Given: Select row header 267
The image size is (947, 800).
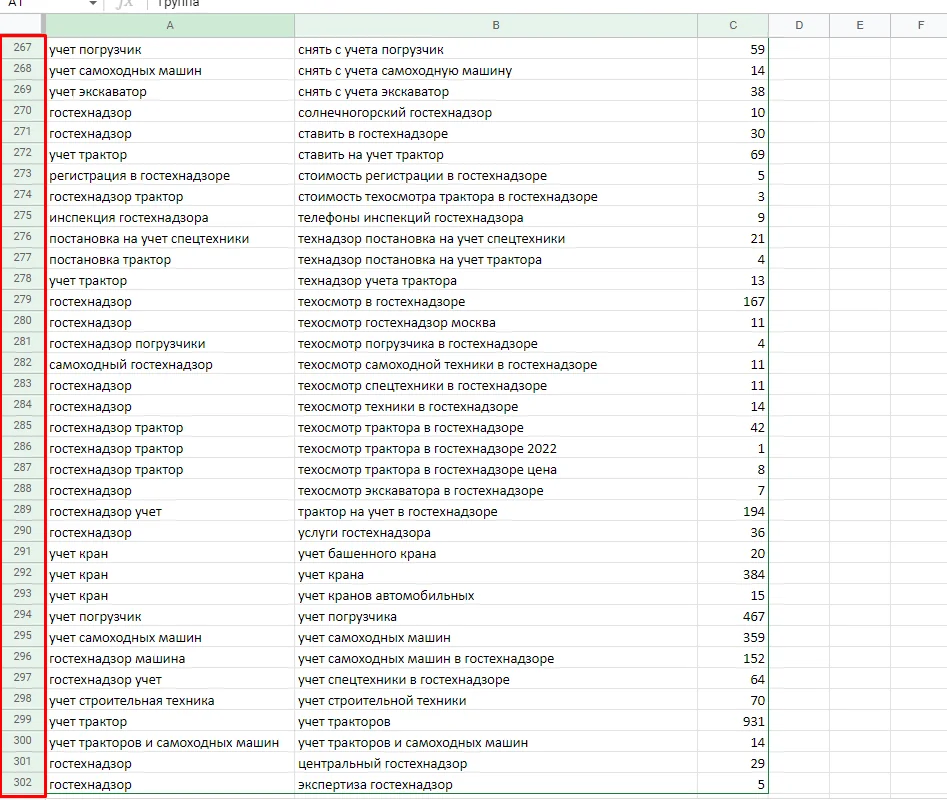Looking at the screenshot, I should 22,48.
